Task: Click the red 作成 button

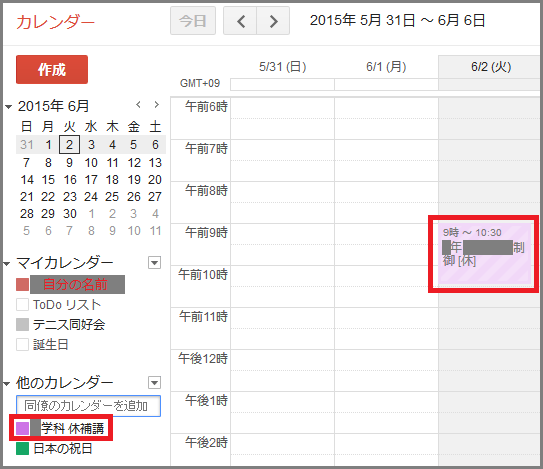Action: pos(52,69)
